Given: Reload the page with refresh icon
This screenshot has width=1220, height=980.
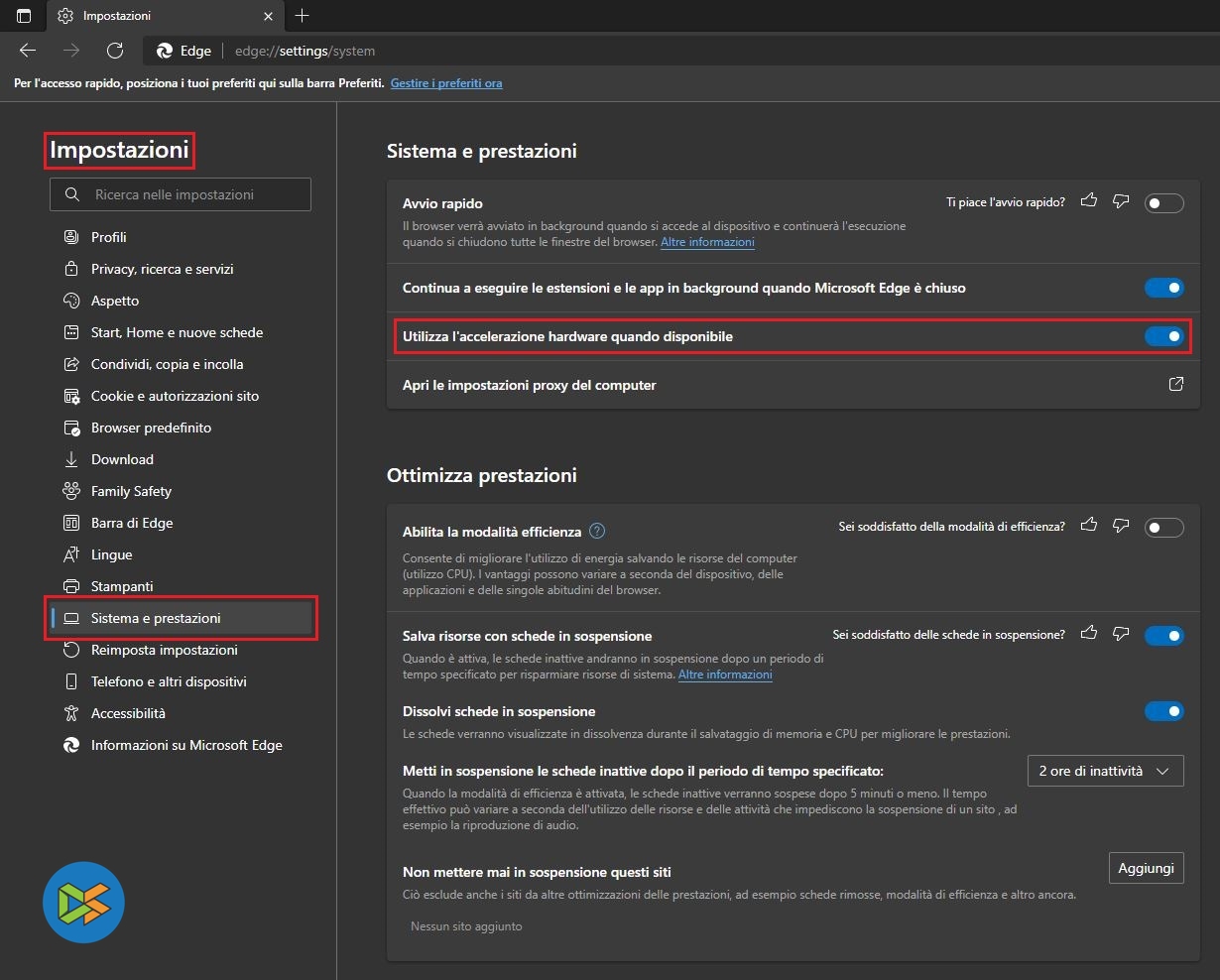Looking at the screenshot, I should pyautogui.click(x=115, y=51).
